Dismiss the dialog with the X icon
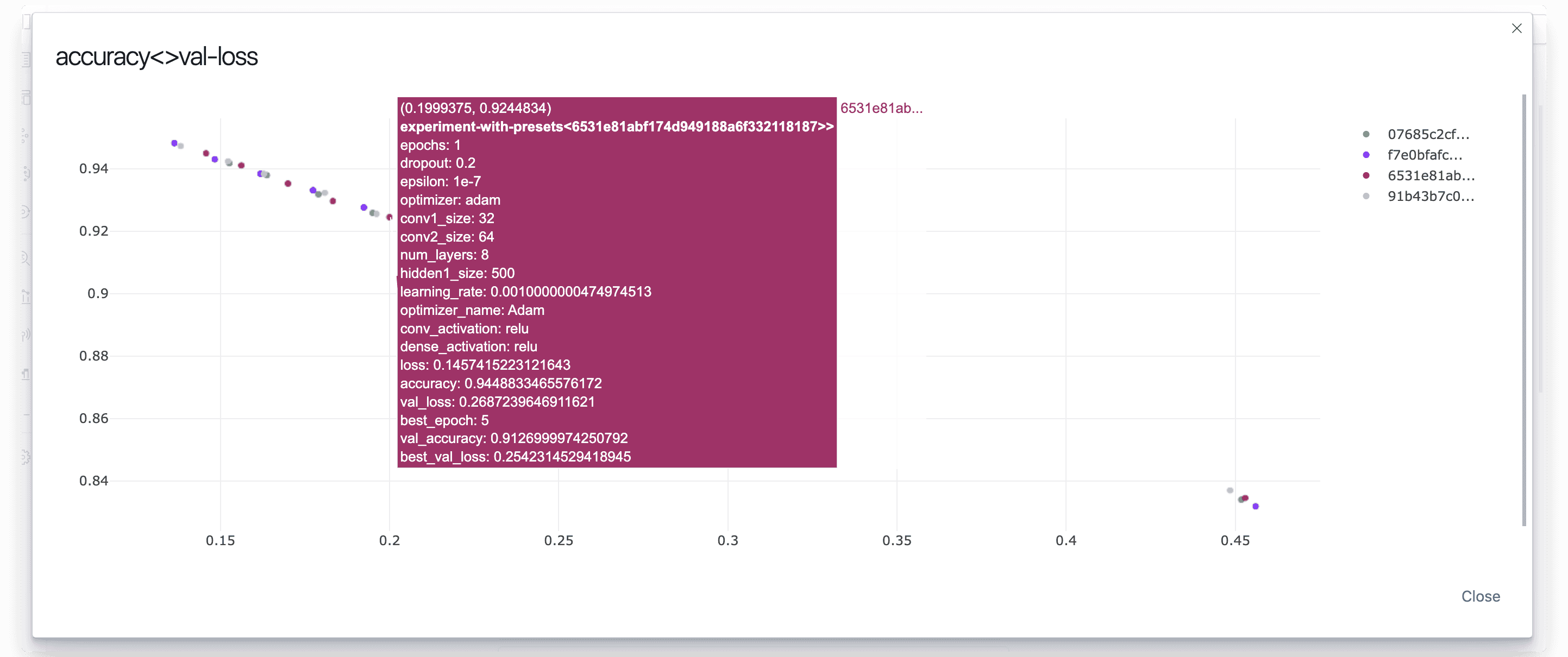 coord(1516,28)
